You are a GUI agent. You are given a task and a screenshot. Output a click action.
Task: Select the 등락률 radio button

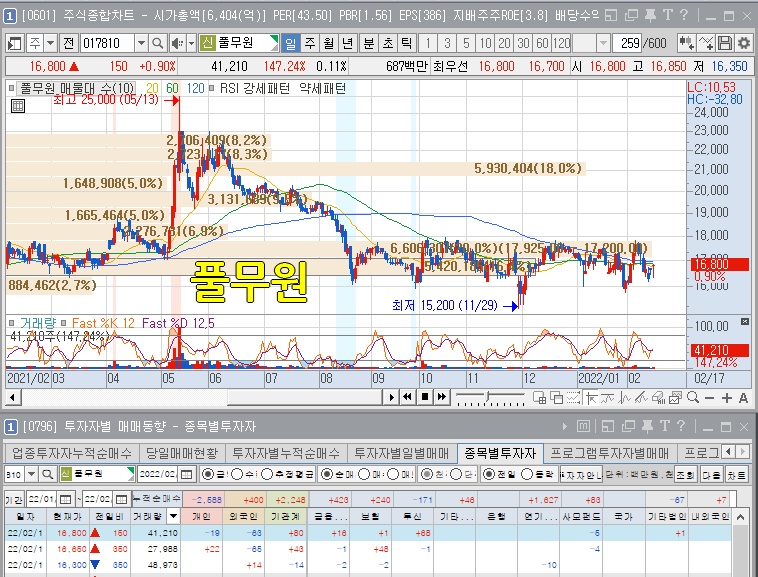(527, 474)
